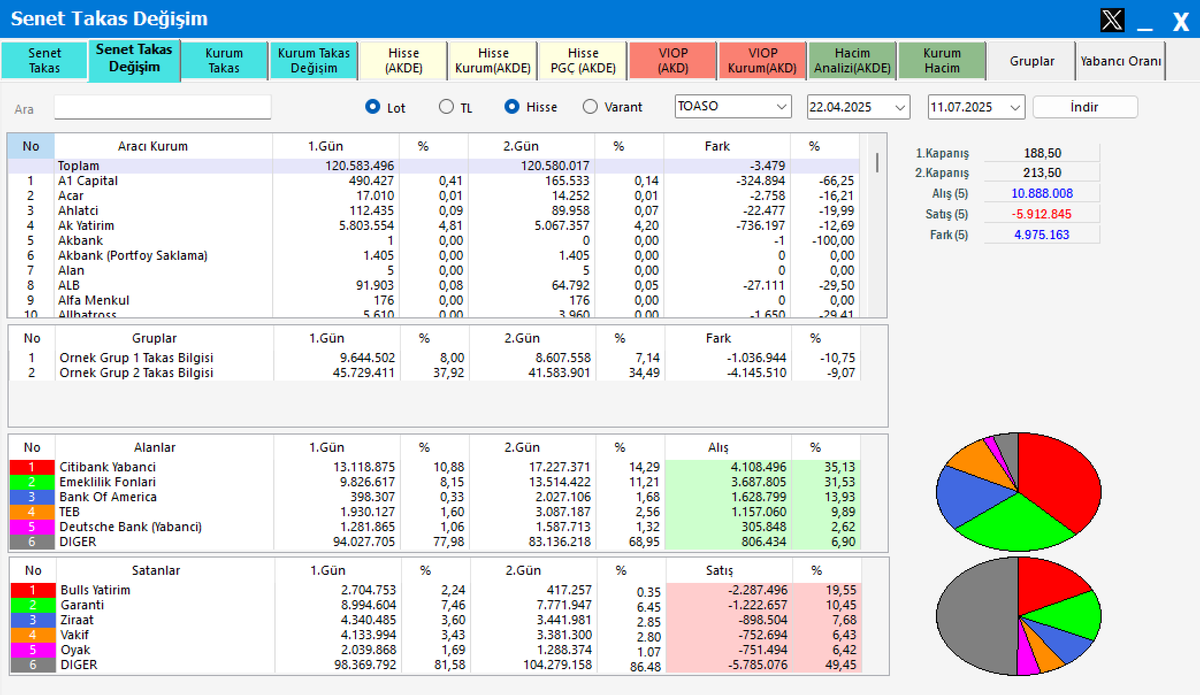Screen dimensions: 1200x695
Task: Switch to the Yabancı Oranı tab
Action: tap(1121, 61)
